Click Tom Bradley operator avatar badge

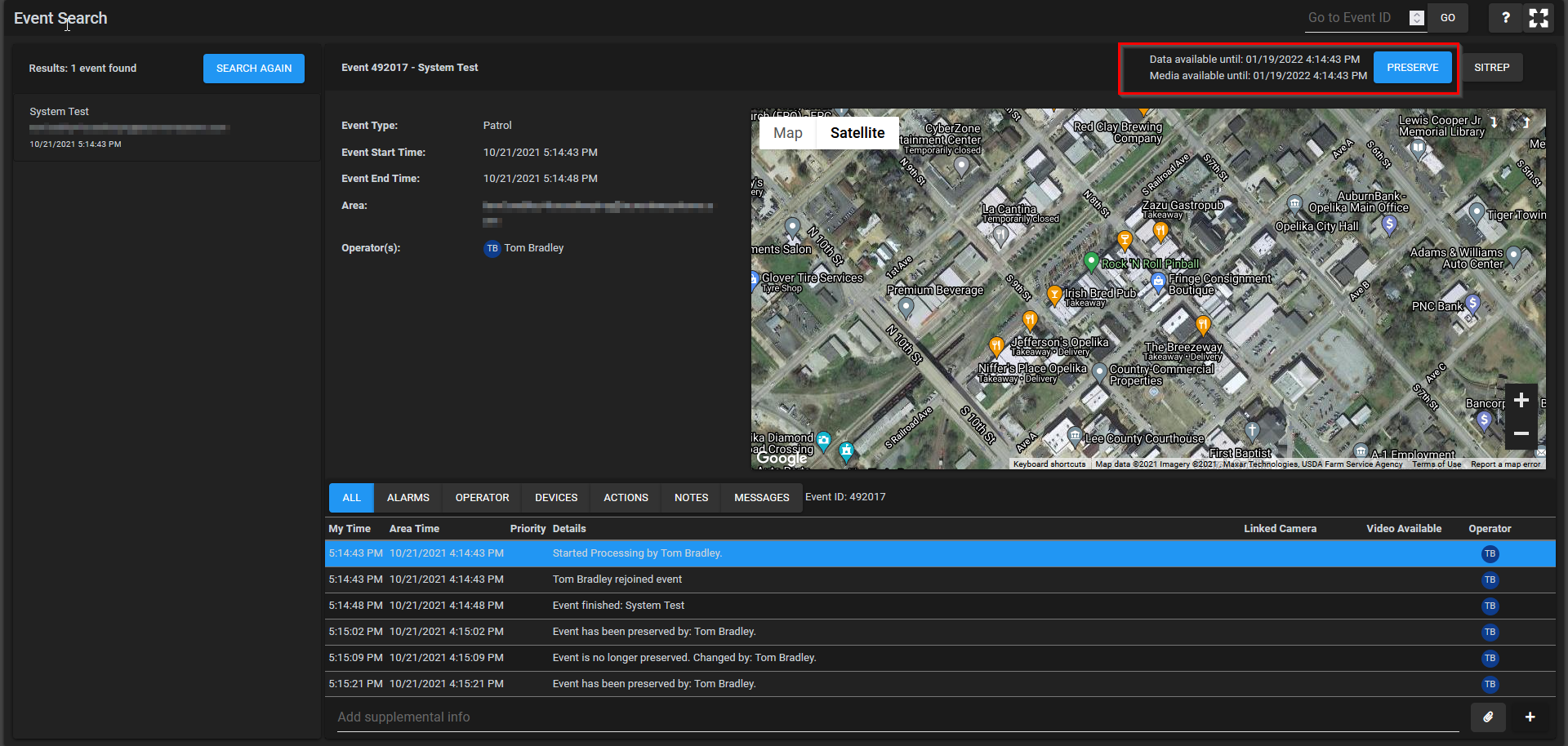coord(492,248)
